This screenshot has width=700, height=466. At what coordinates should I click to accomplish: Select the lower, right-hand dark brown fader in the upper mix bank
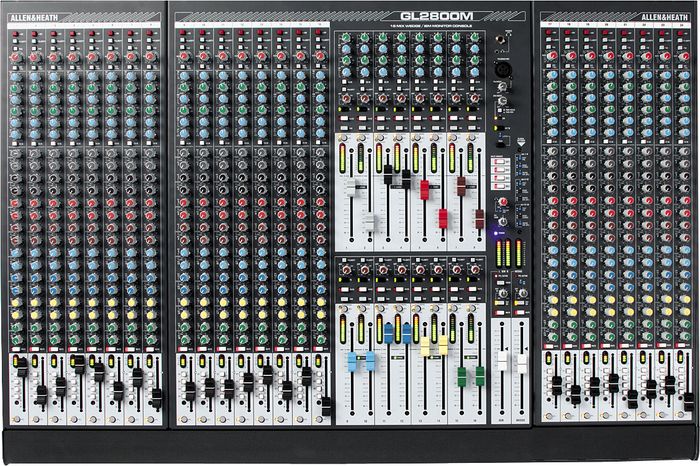479,219
